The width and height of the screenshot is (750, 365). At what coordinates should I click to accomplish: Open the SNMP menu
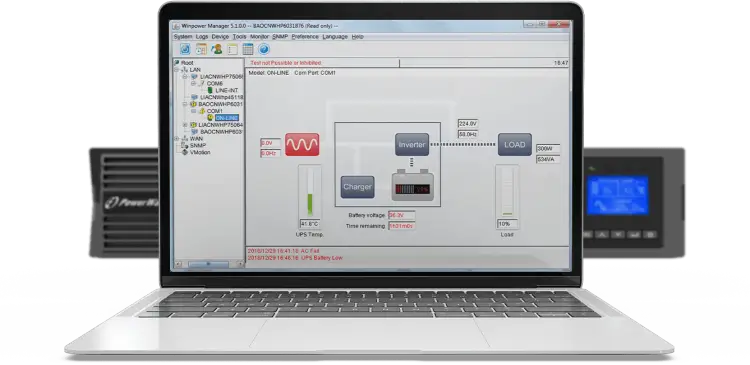point(280,37)
